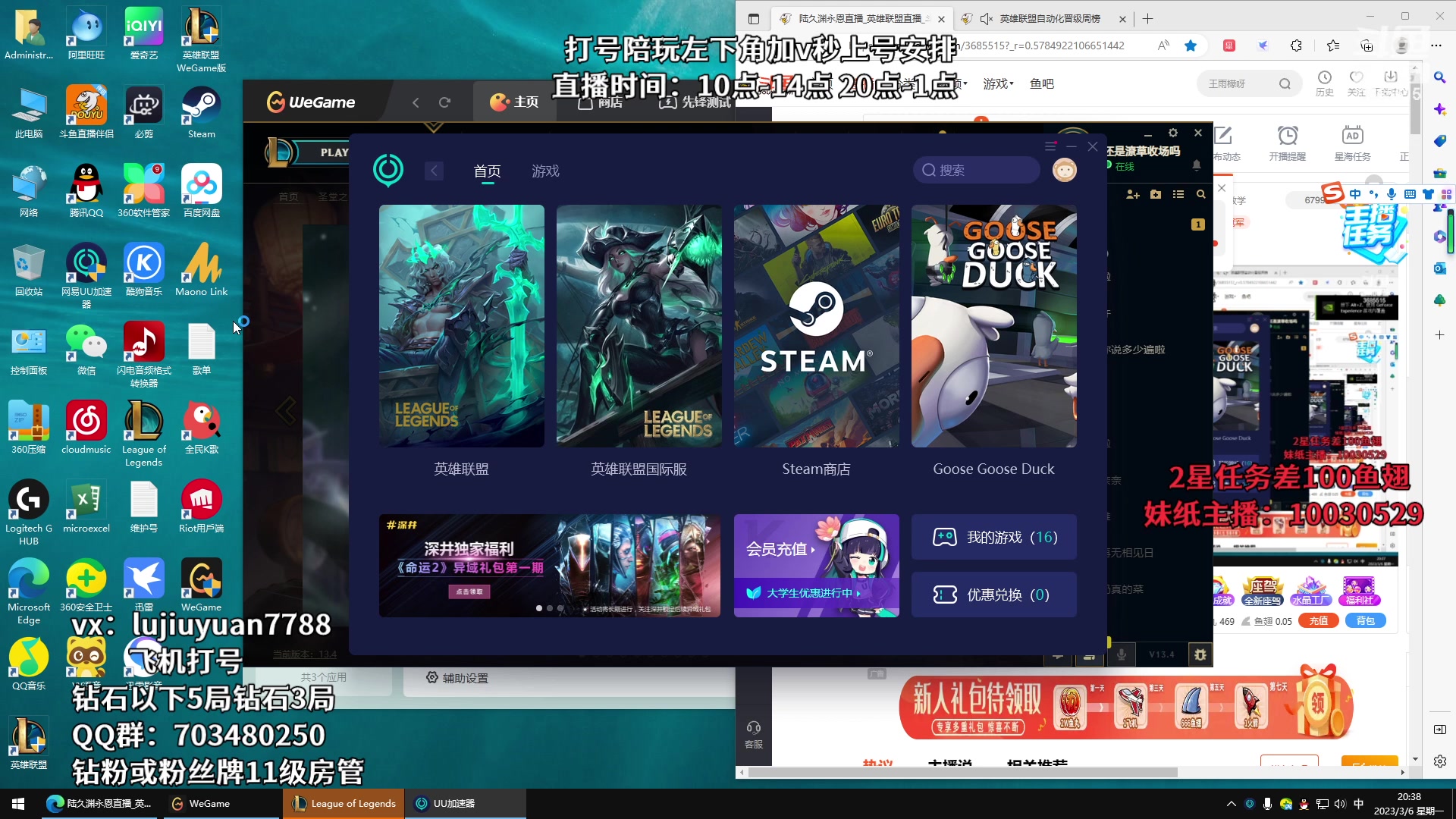
Task: Switch to the 游戏 tab in UU accelerator
Action: pyautogui.click(x=545, y=171)
